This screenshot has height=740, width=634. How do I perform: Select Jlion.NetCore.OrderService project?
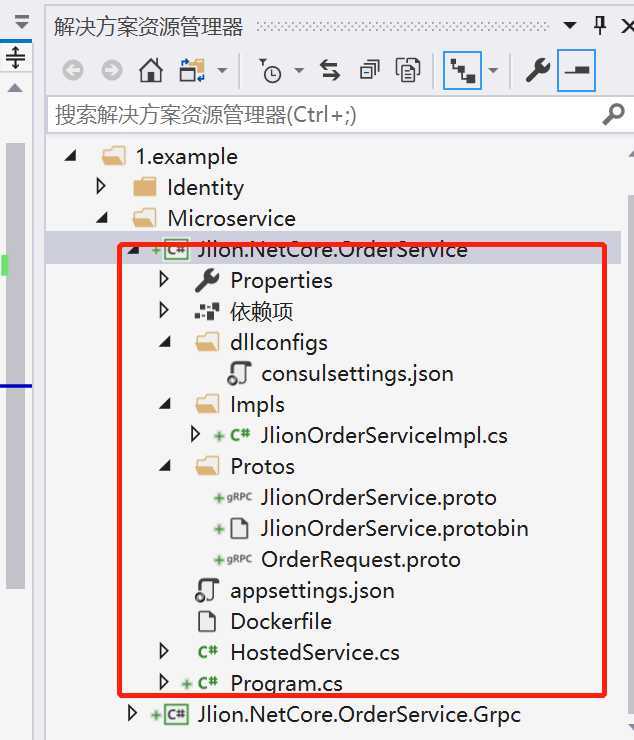[x=333, y=249]
